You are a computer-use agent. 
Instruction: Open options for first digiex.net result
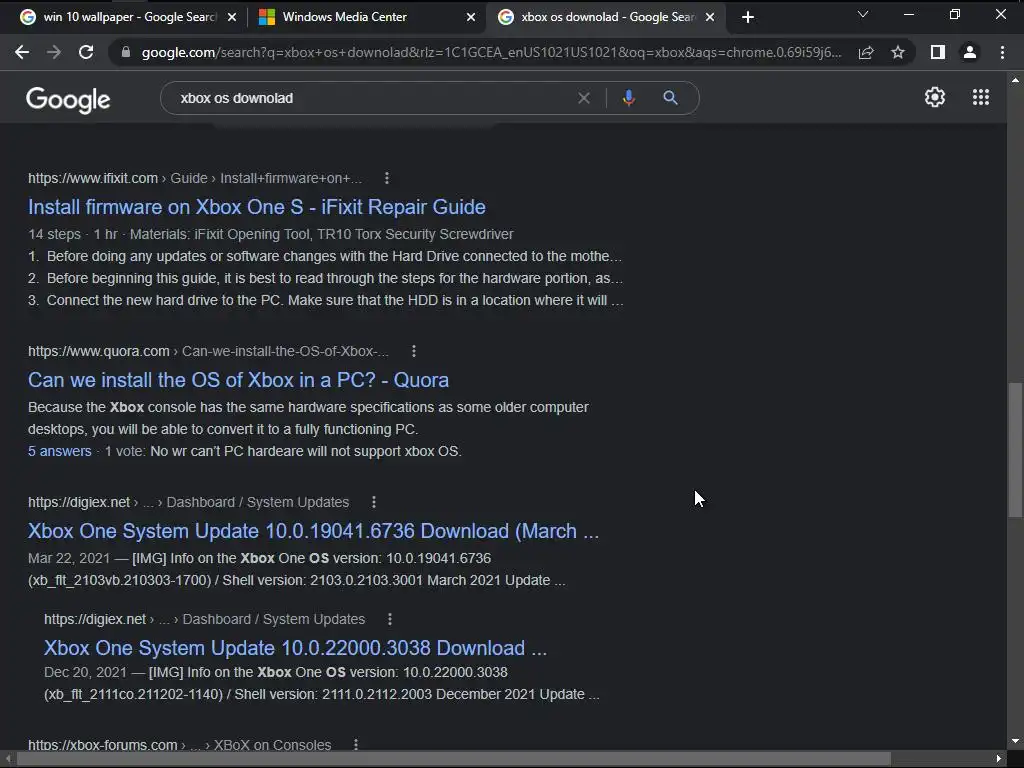point(374,502)
